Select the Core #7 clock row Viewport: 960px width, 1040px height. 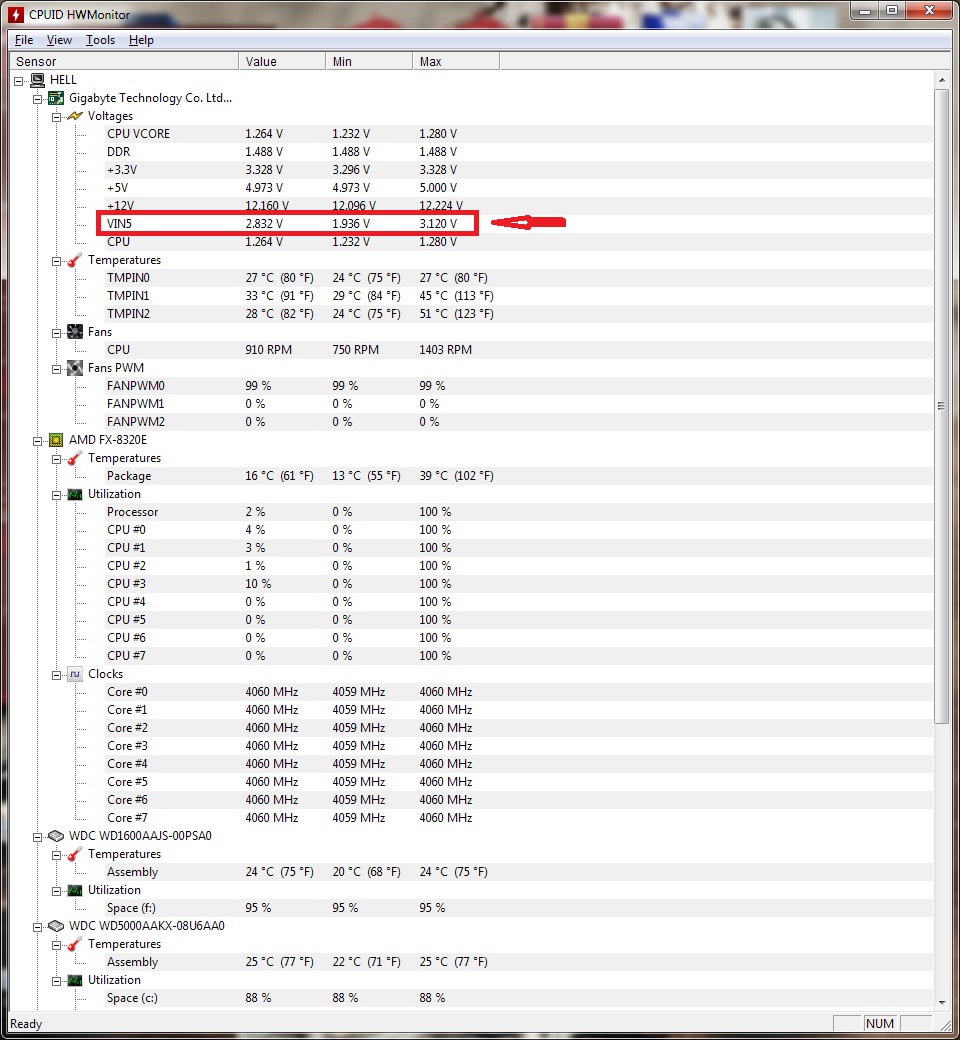point(519,818)
